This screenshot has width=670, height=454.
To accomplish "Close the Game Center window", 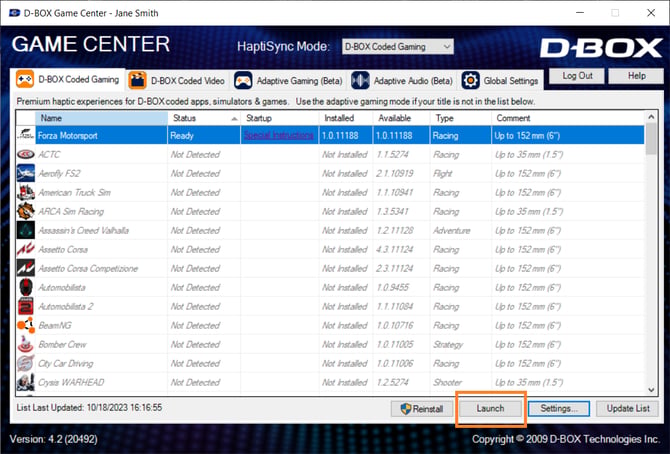I will [651, 13].
